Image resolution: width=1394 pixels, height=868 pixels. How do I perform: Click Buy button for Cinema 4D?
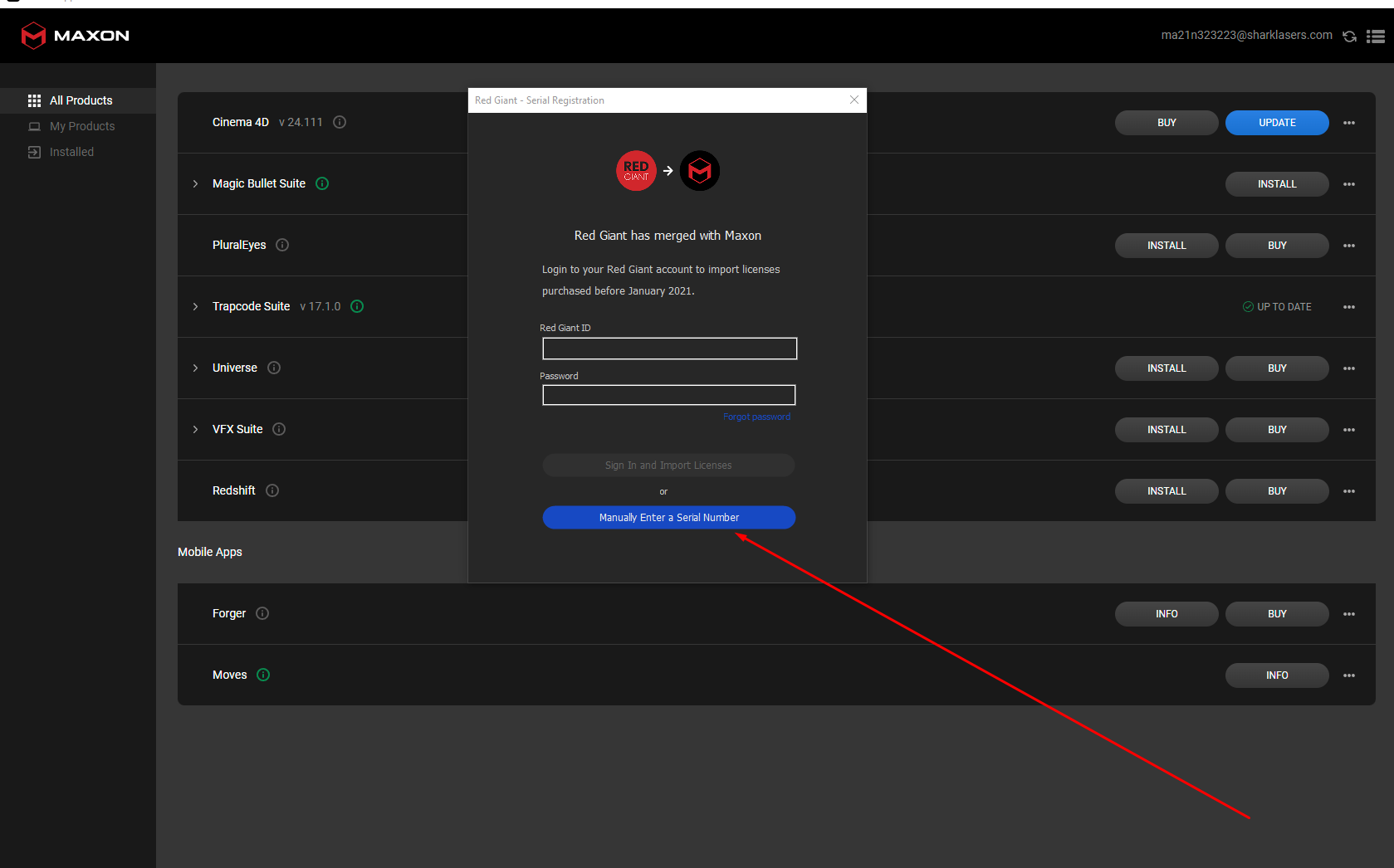tap(1167, 123)
